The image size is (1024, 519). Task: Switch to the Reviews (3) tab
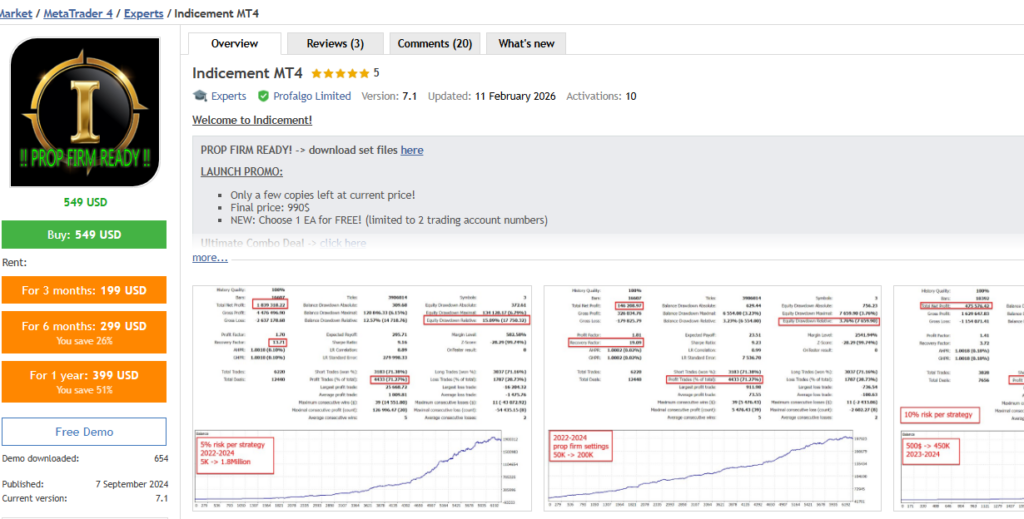[335, 44]
